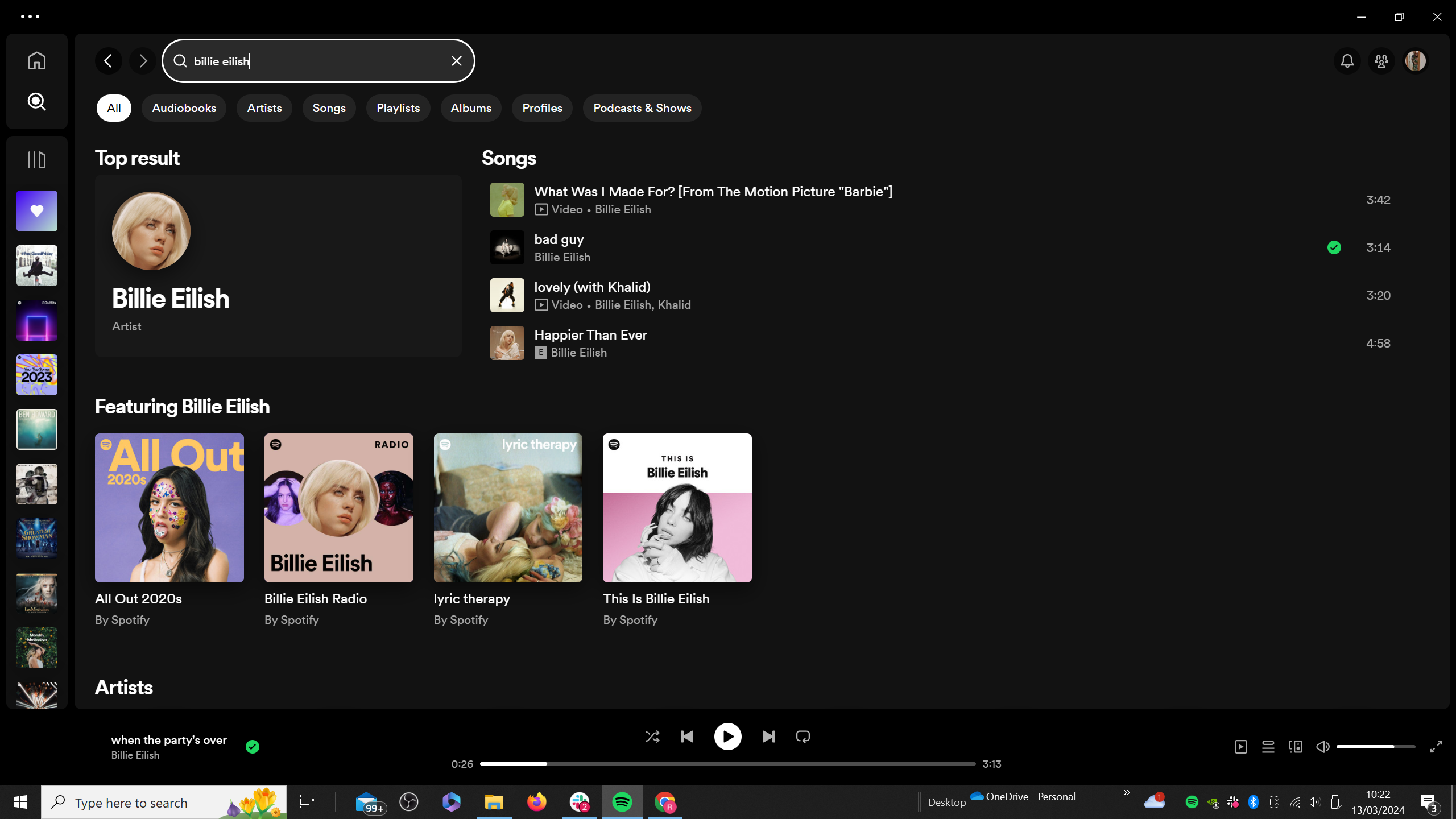Viewport: 1456px width, 819px height.
Task: Open File Explorer from the taskbar
Action: 494,802
